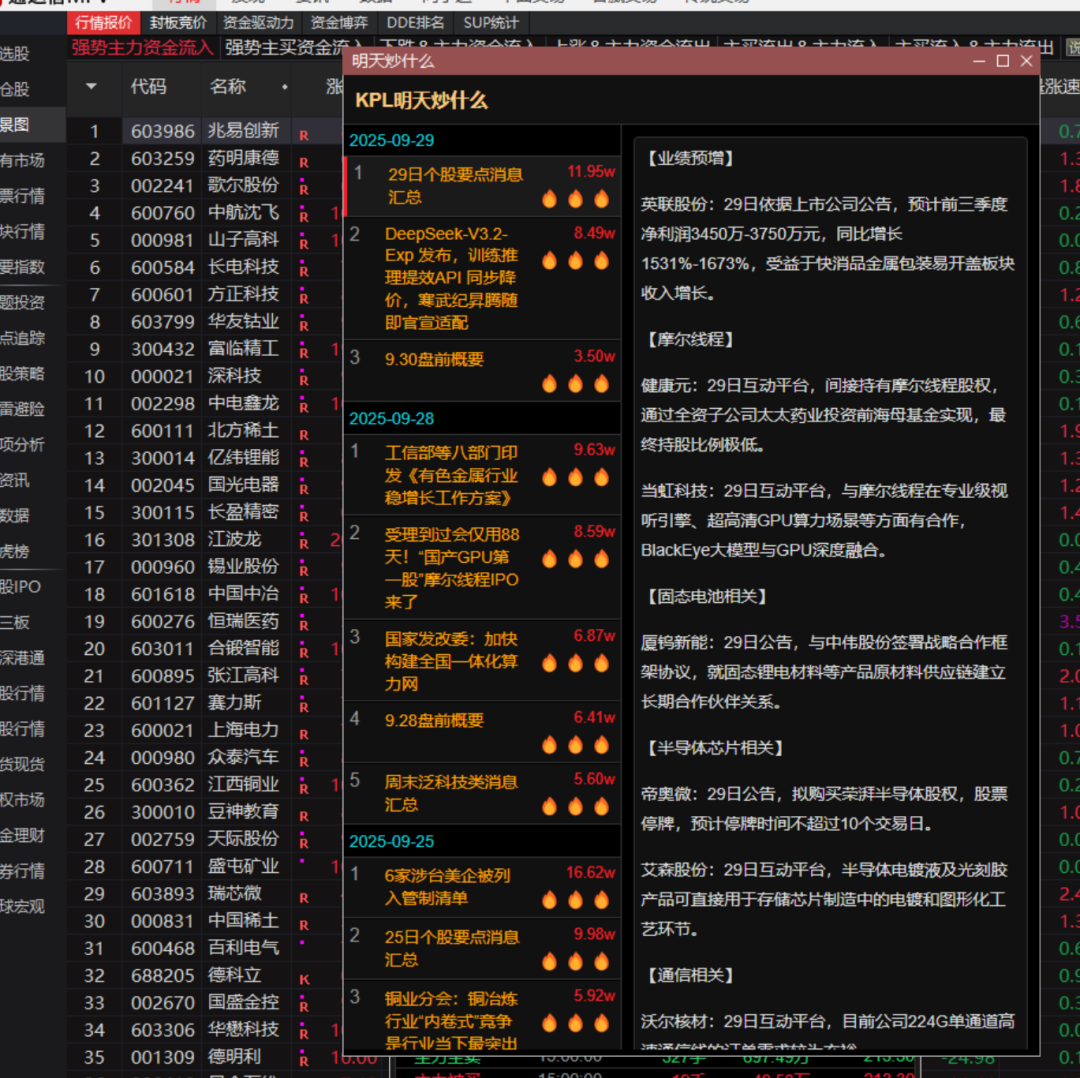Open the filter dropdown arrow in the table header
The height and width of the screenshot is (1078, 1080).
[x=93, y=88]
